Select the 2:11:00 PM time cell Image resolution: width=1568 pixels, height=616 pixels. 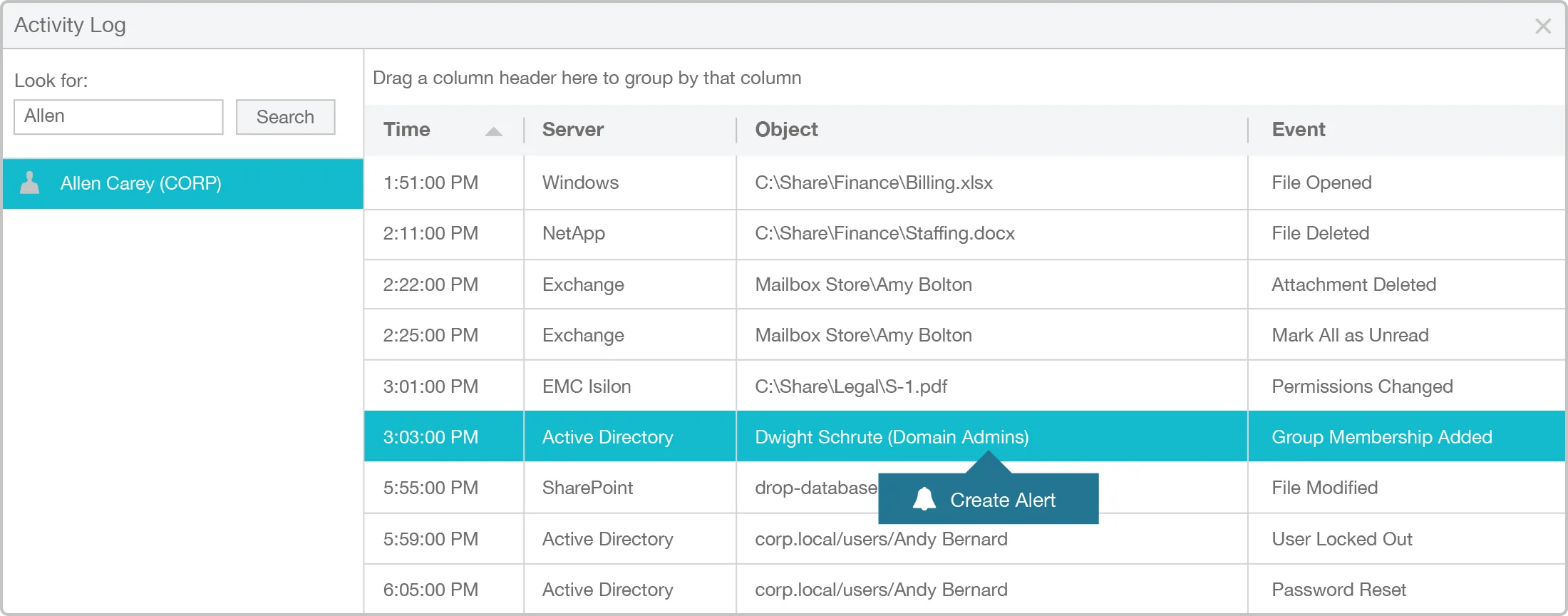(444, 234)
